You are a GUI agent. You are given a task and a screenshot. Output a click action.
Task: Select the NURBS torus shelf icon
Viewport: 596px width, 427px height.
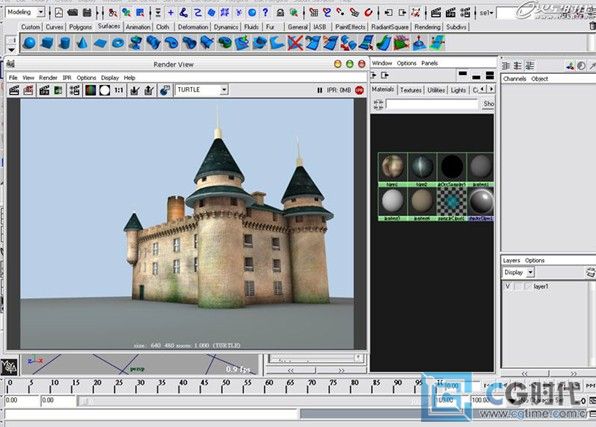(118, 43)
